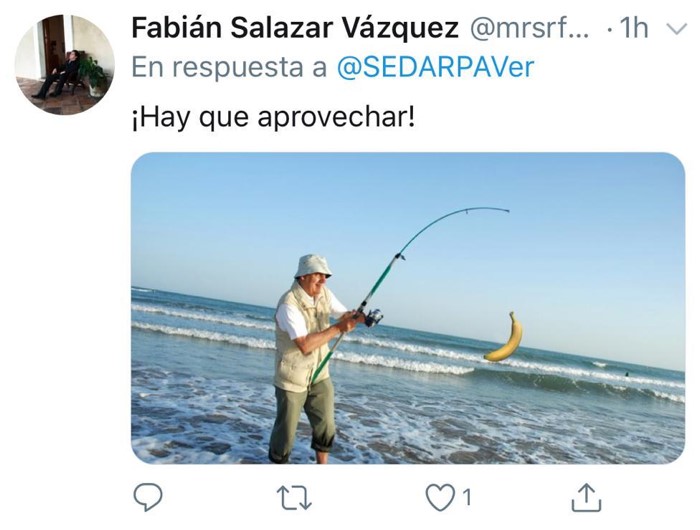Select the tweet text ¡Hay que aprovechar!
Screen dimensions: 700x530
point(273,118)
